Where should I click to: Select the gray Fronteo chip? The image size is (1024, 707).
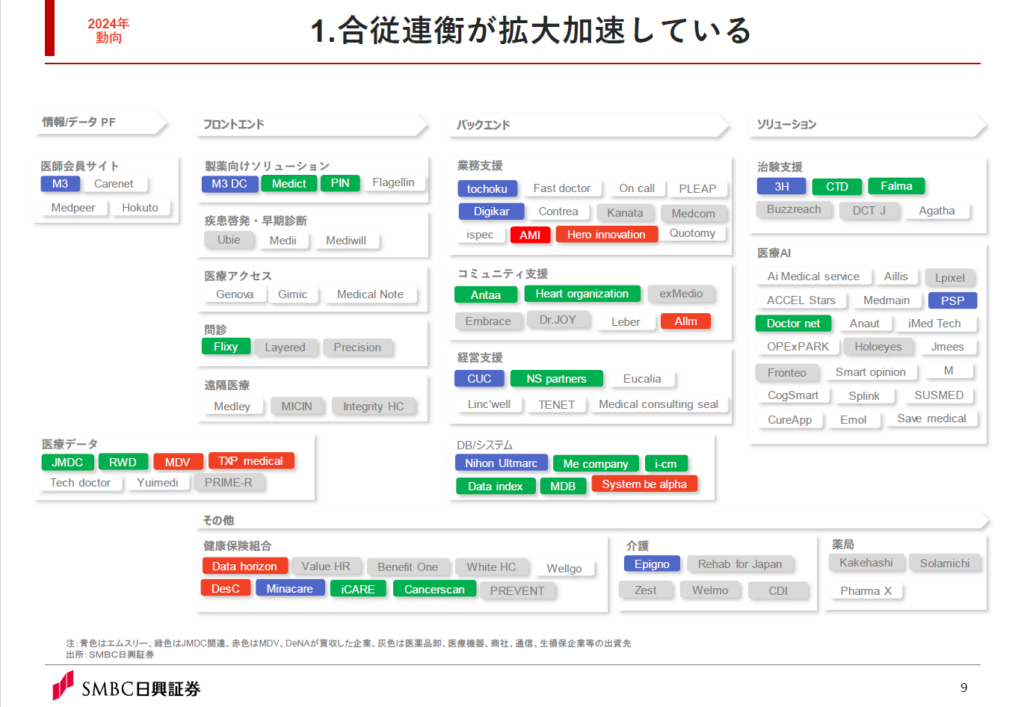(787, 373)
